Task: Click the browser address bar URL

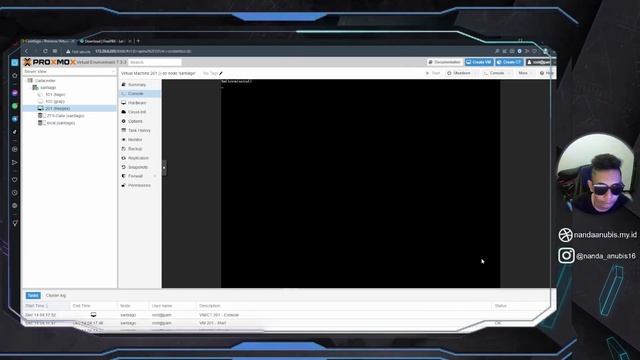Action: click(143, 51)
